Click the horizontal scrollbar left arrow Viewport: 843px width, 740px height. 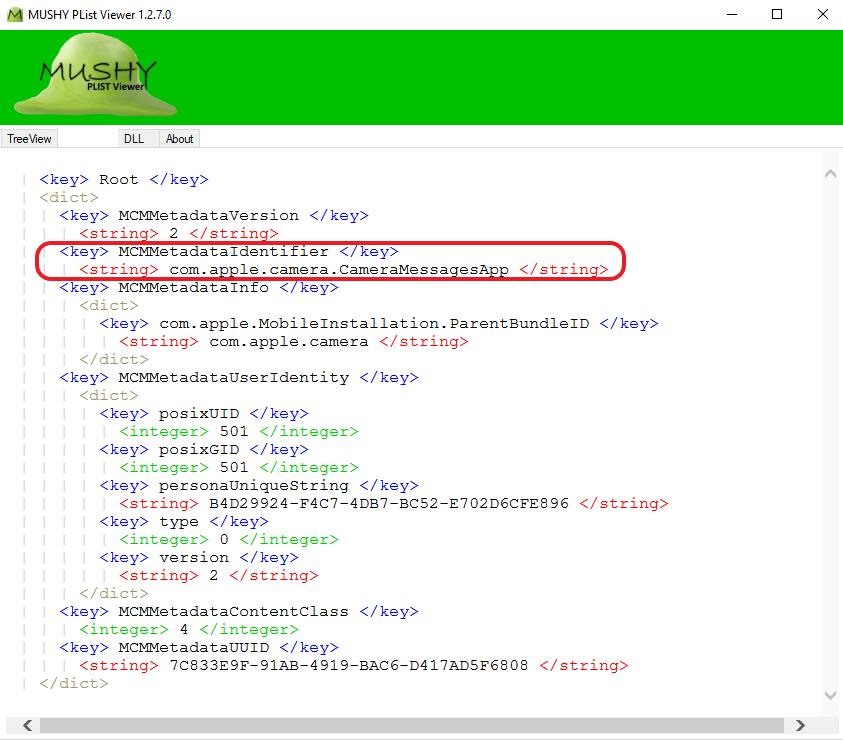pos(27,725)
